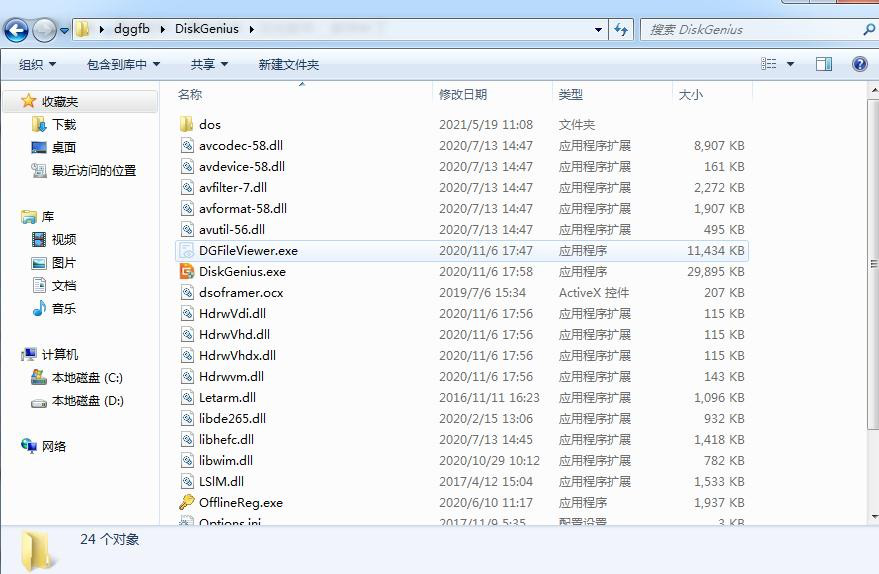This screenshot has width=879, height=574.
Task: Select the HdrwVdi.dll file icon
Action: click(x=187, y=313)
